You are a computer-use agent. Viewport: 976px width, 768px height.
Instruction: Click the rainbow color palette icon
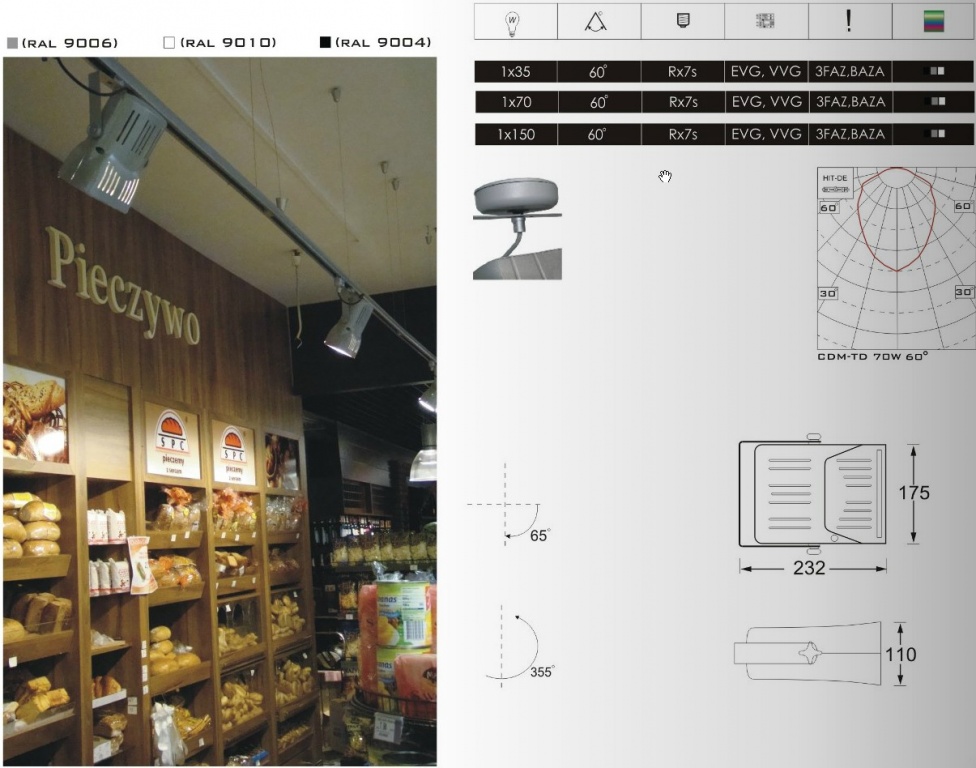[934, 21]
